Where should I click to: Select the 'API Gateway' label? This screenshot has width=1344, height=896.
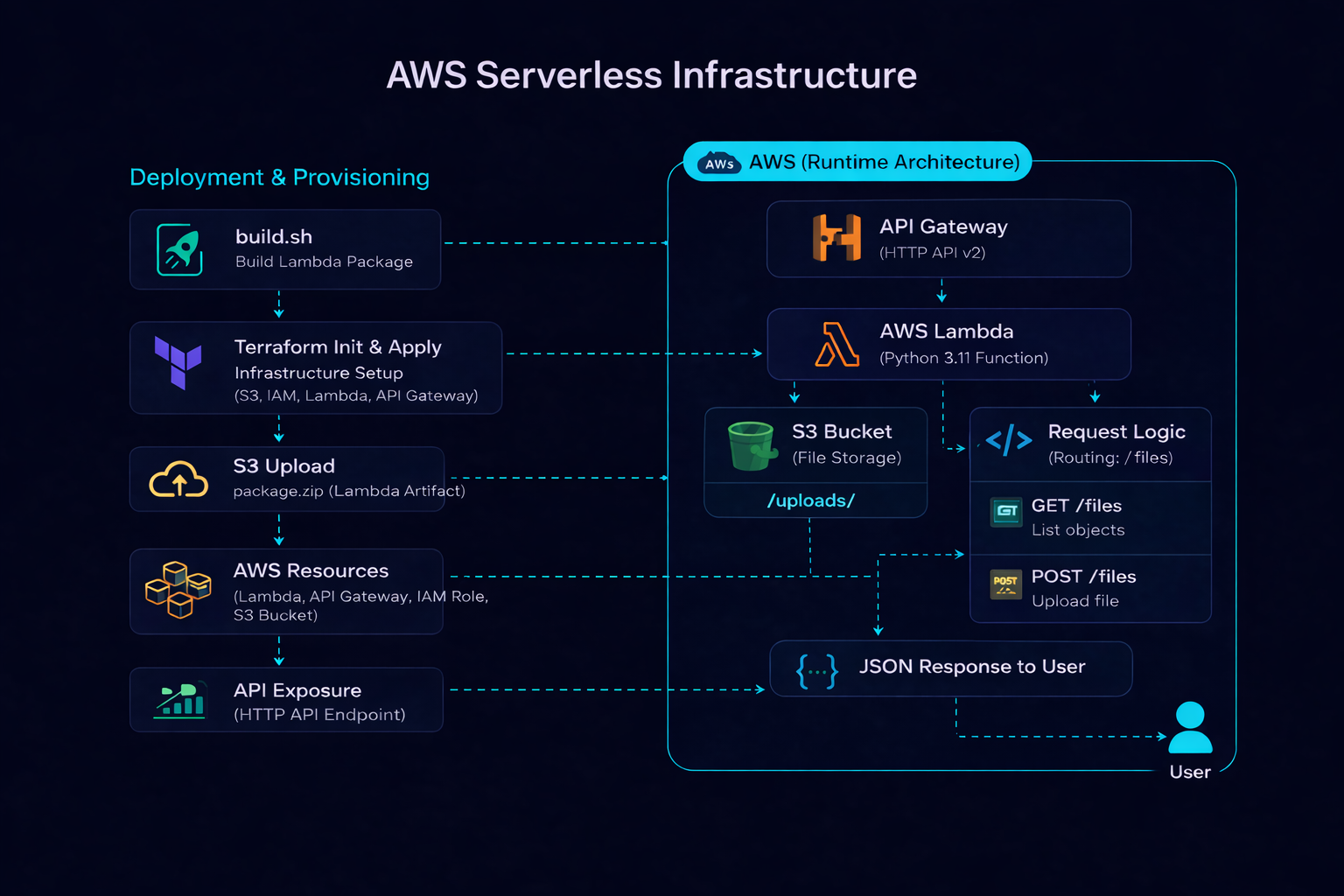(x=943, y=227)
